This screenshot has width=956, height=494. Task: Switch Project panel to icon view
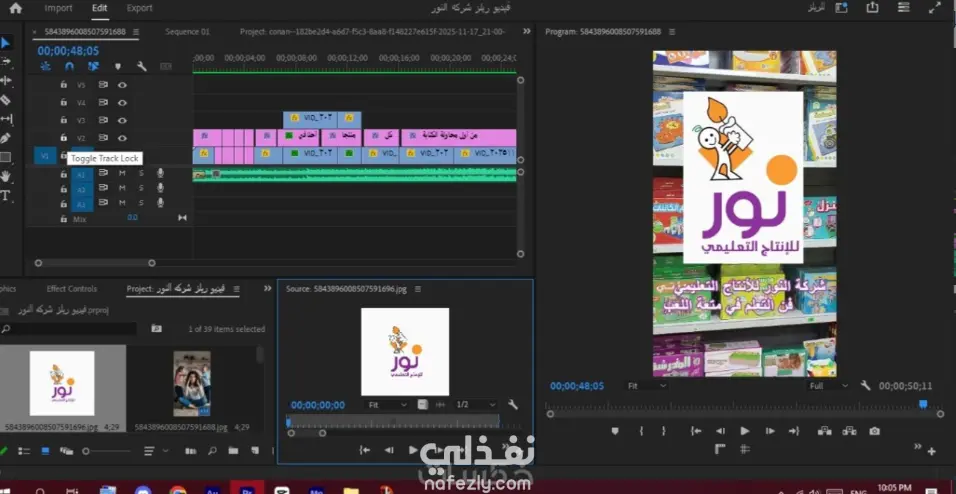point(45,451)
